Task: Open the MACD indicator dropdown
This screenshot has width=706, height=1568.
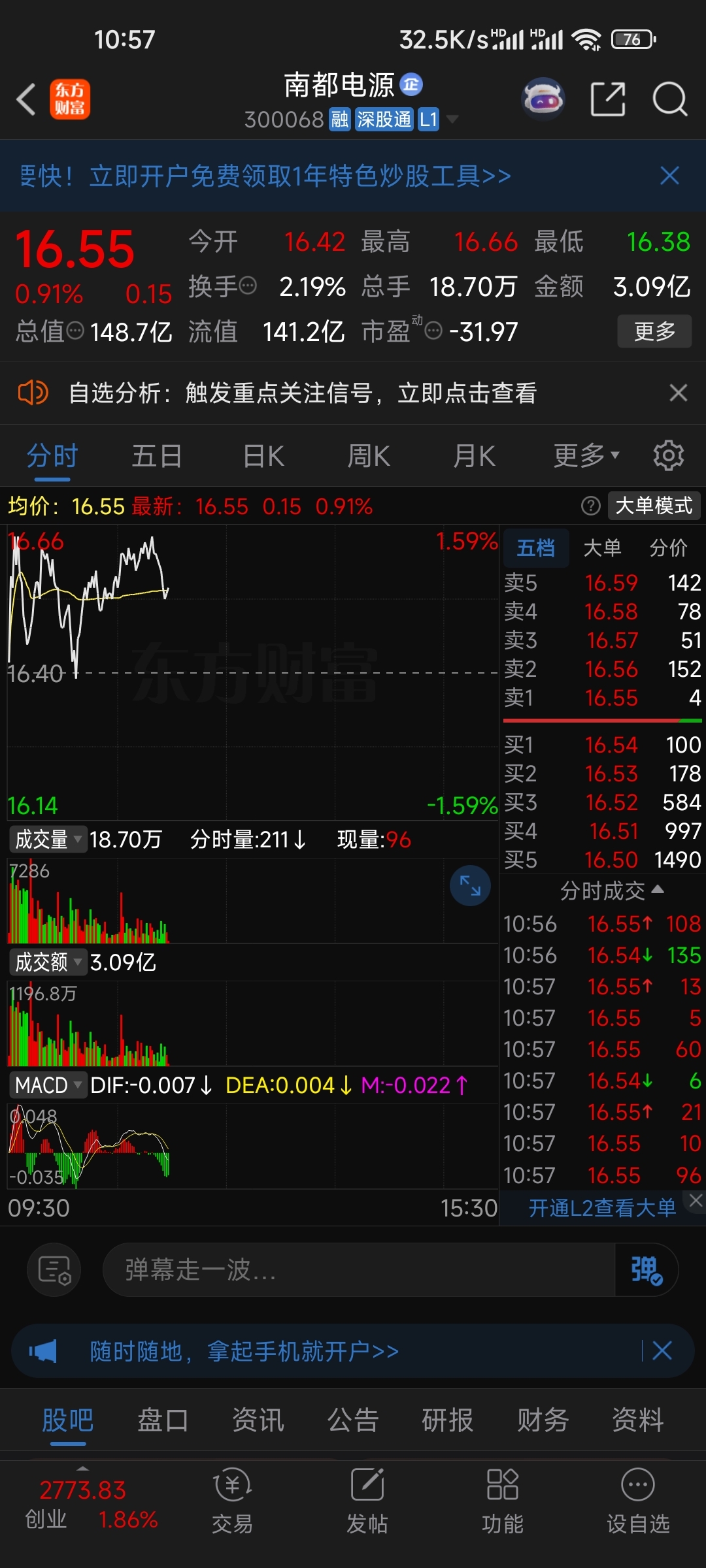Action: tap(48, 1085)
